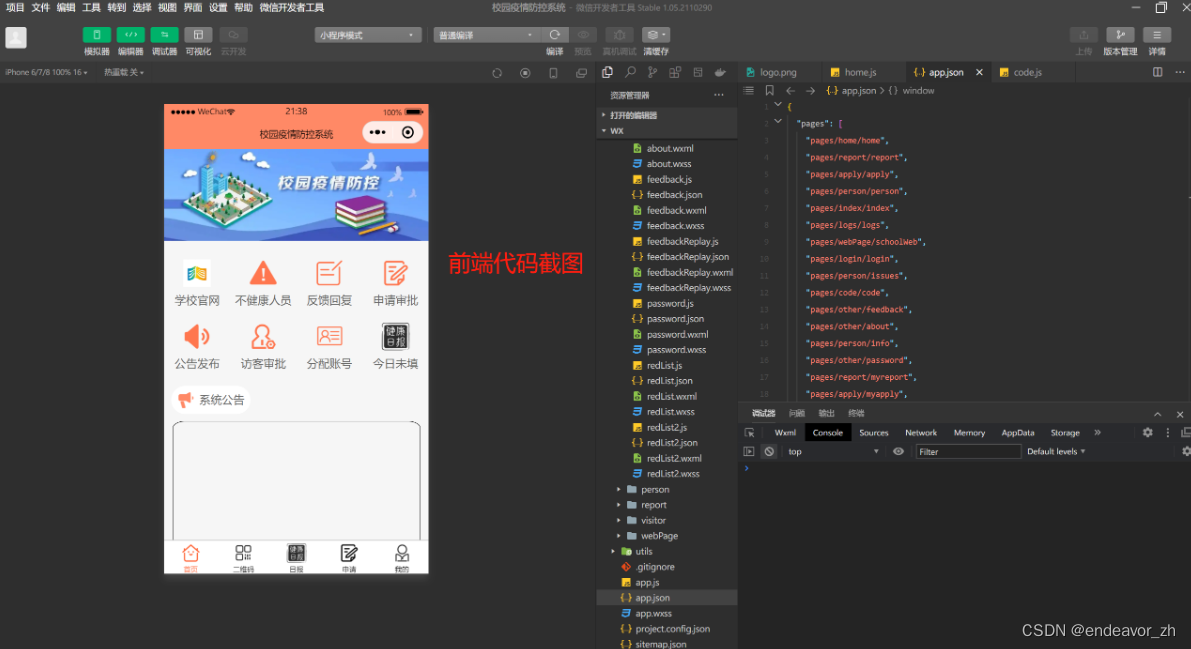Click the upload icon
Viewport: 1191px width, 649px height.
point(1084,35)
